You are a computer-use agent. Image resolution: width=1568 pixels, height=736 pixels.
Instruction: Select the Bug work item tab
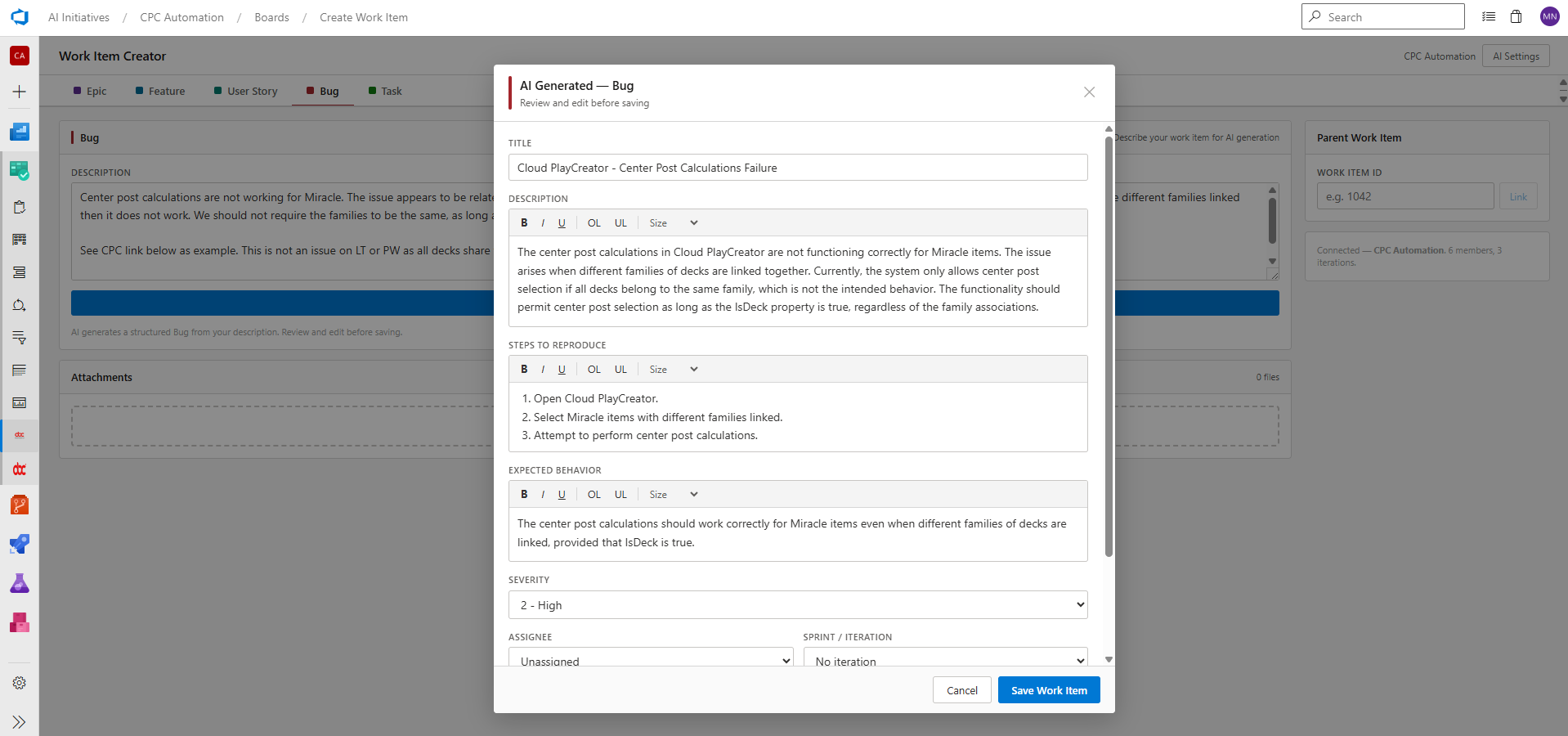click(x=323, y=91)
